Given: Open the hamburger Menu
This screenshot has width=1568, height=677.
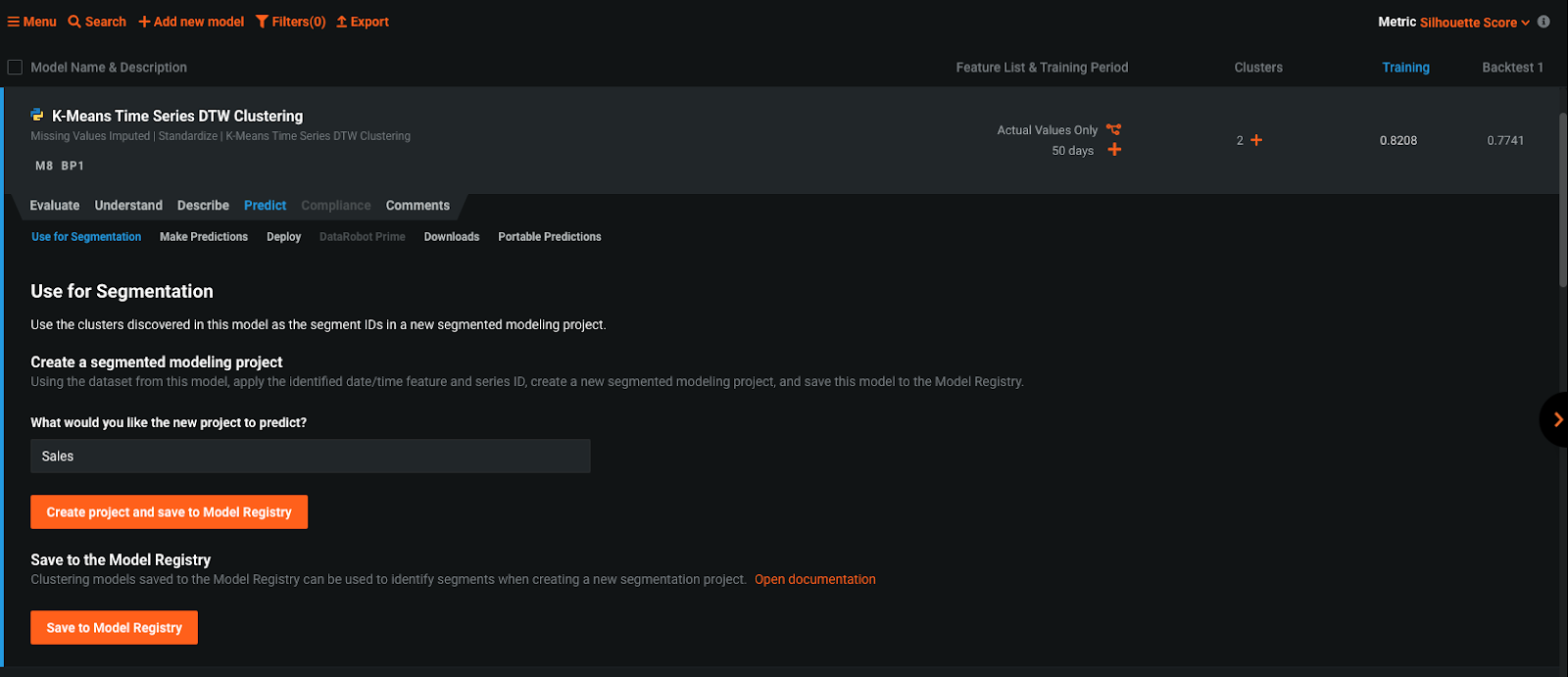Looking at the screenshot, I should 31,22.
